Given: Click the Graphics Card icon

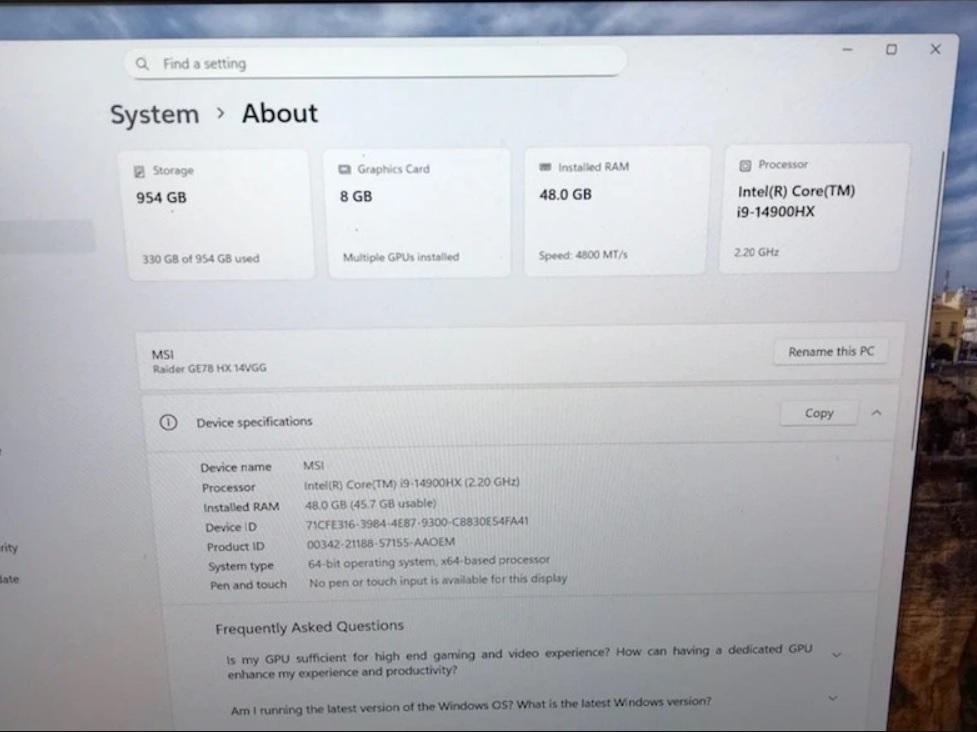Looking at the screenshot, I should (x=345, y=170).
